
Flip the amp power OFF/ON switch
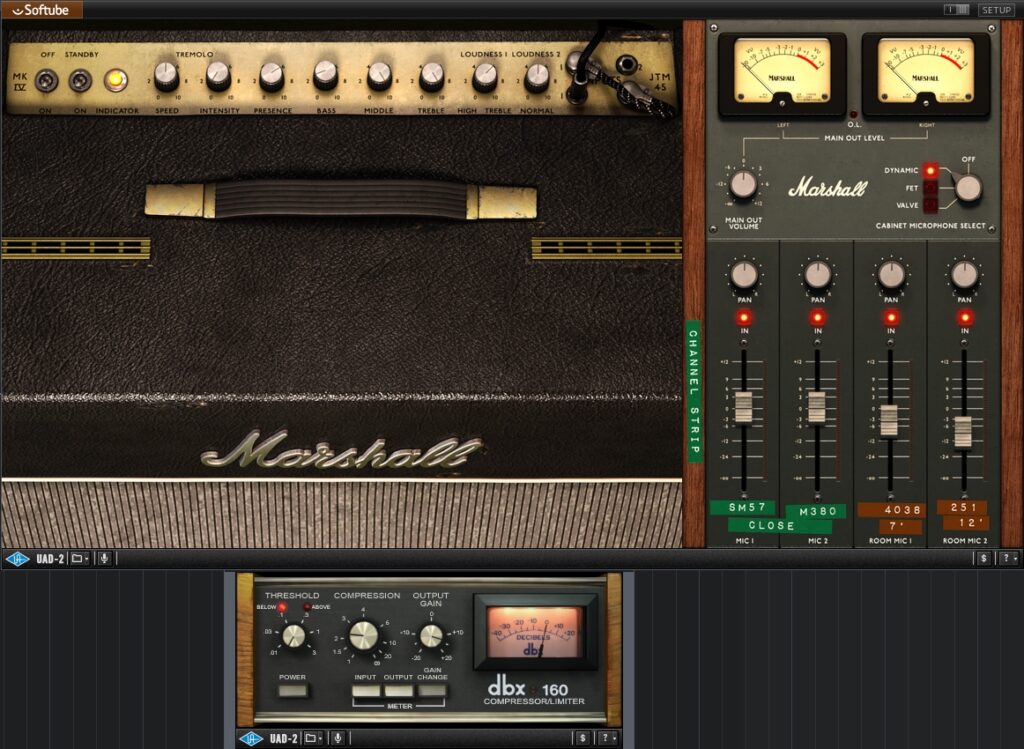point(46,81)
